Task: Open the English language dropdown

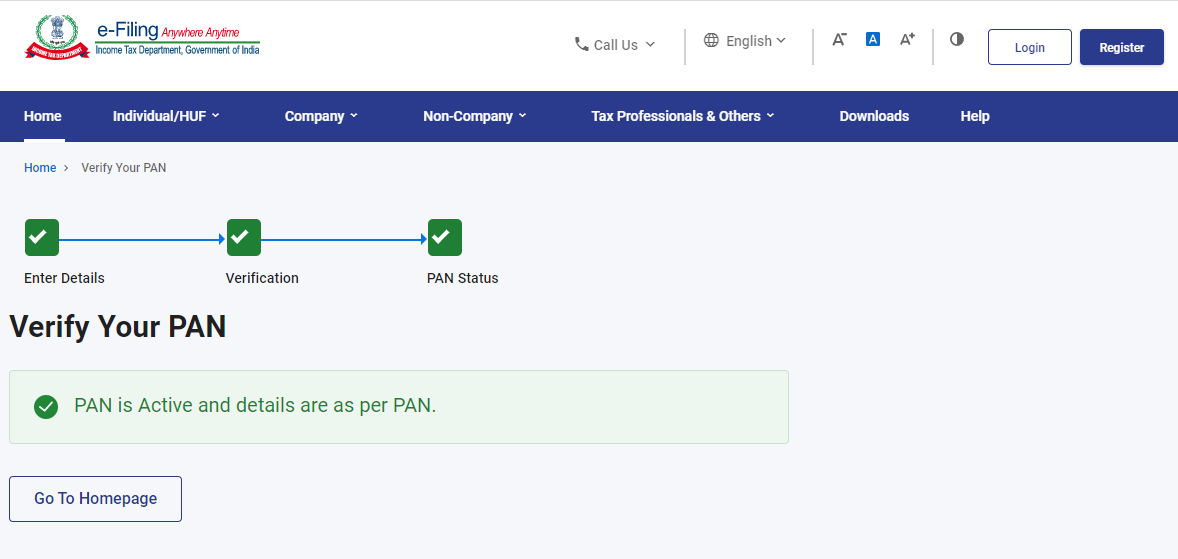Action: (x=745, y=41)
